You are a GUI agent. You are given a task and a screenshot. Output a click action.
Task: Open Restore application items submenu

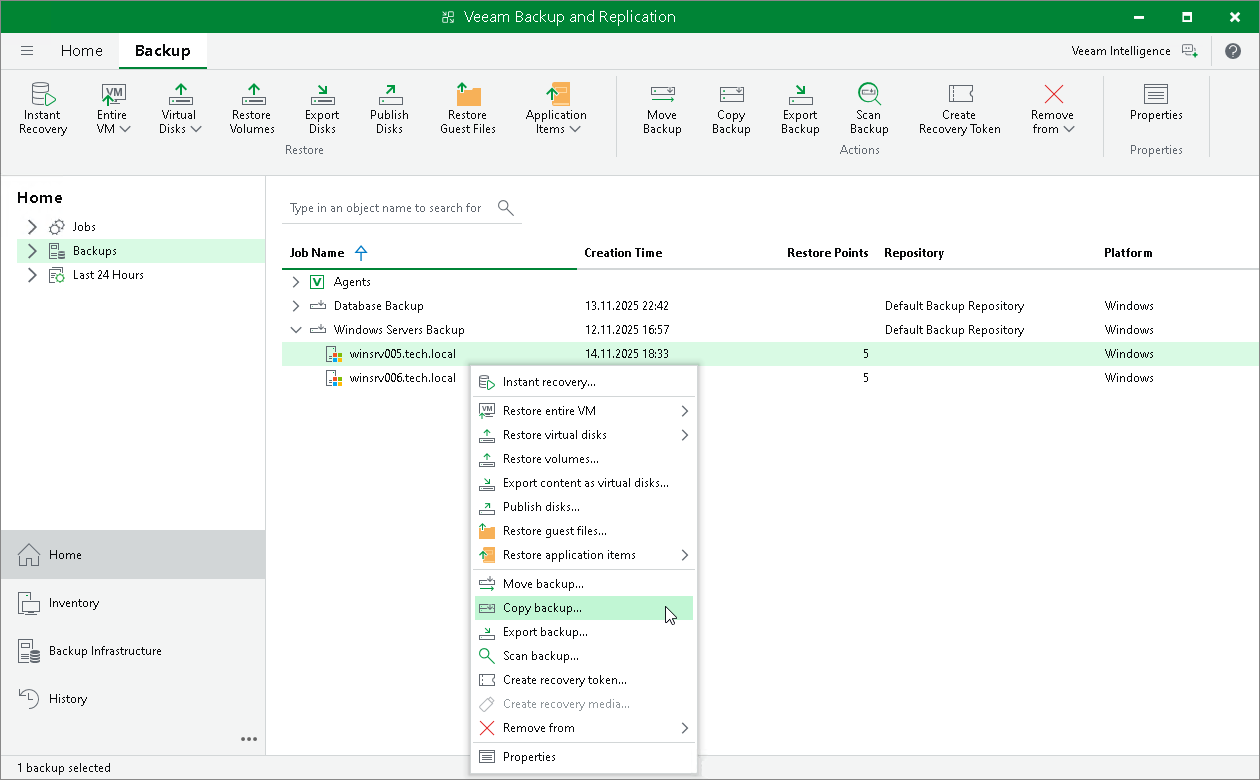(584, 555)
